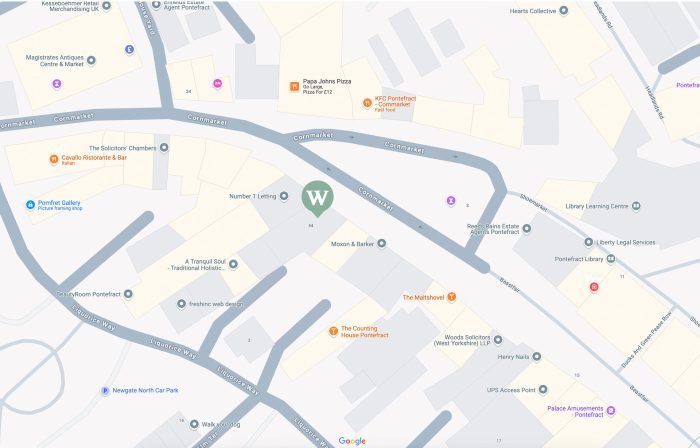Select Liberty Legal Services pin
The image size is (700, 448).
click(x=589, y=242)
